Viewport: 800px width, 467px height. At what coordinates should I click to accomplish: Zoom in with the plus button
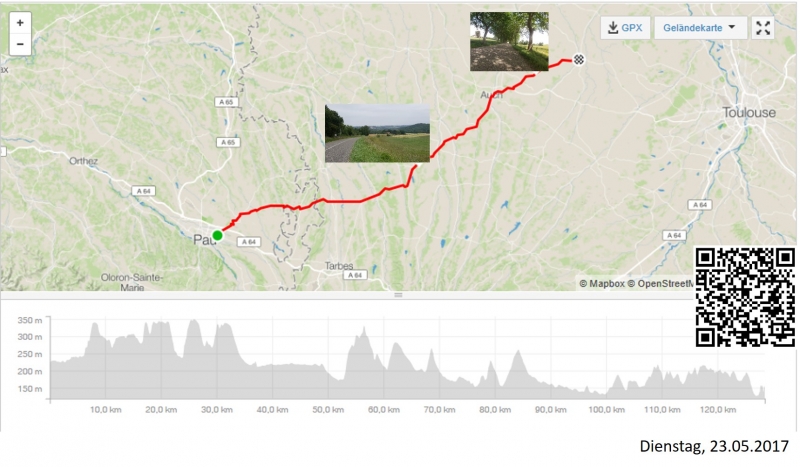pyautogui.click(x=20, y=23)
